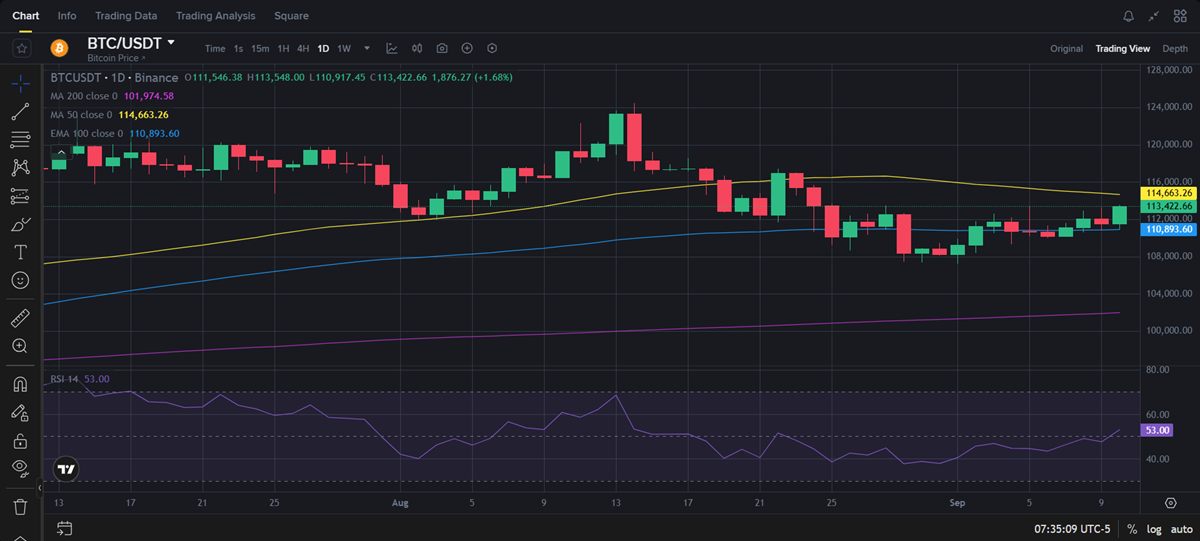
Task: Select the 1D interval
Action: pyautogui.click(x=323, y=48)
